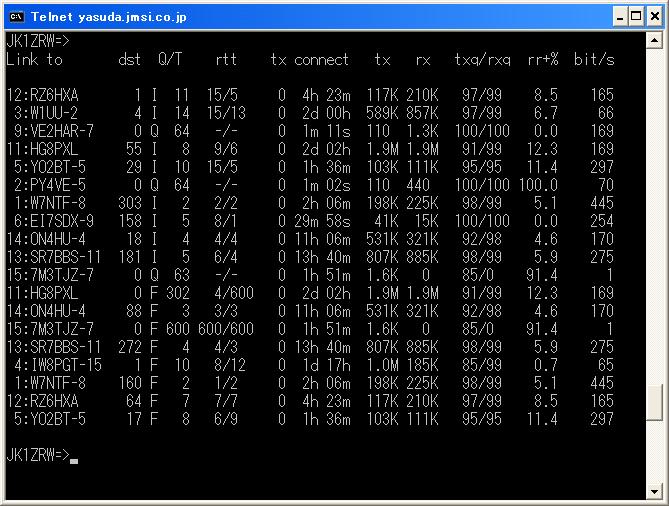Click the rtt value '600/600'
The image size is (669, 506).
pyautogui.click(x=226, y=329)
